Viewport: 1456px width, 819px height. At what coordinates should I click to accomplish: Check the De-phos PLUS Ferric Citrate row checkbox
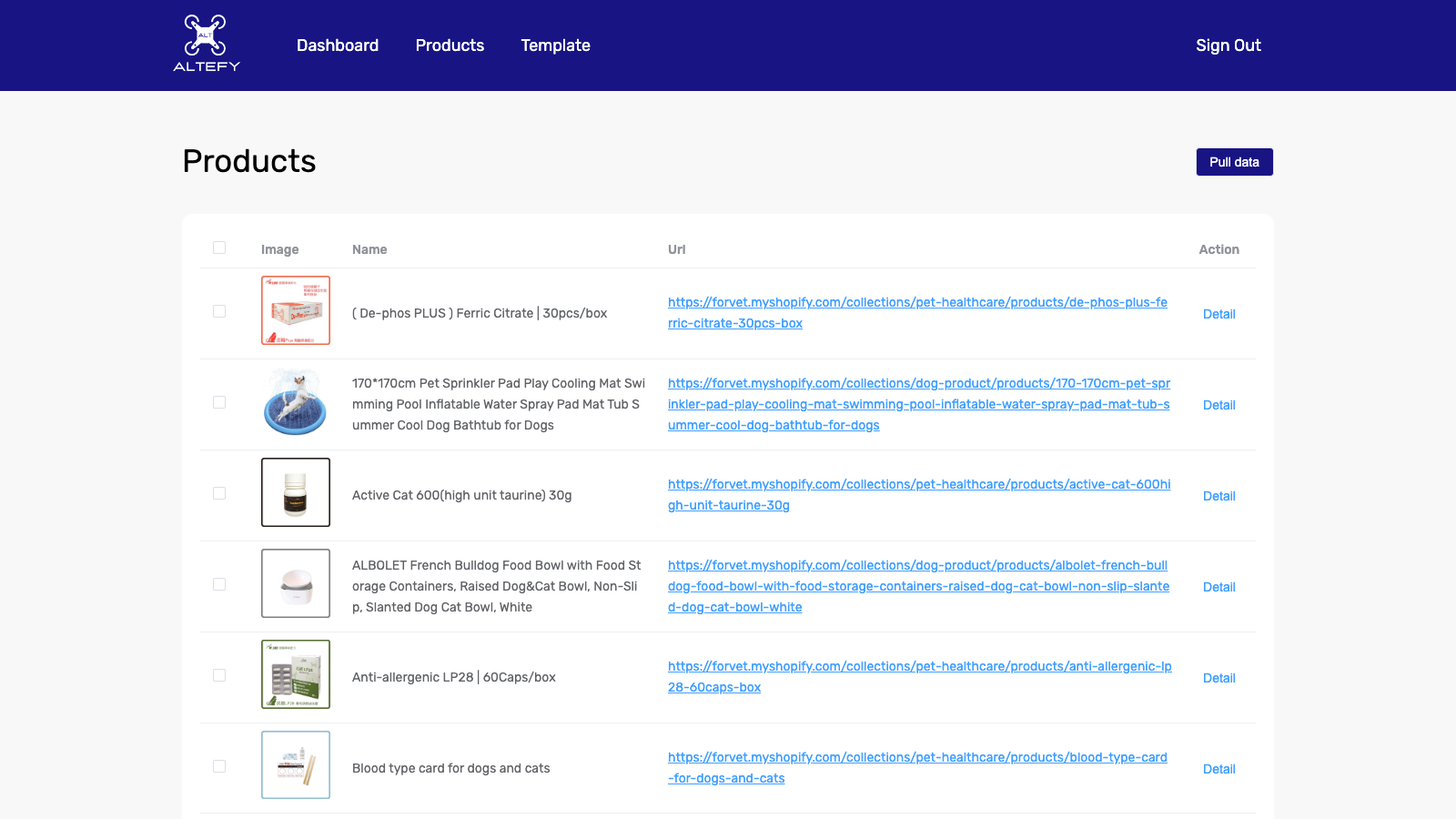pos(219,311)
